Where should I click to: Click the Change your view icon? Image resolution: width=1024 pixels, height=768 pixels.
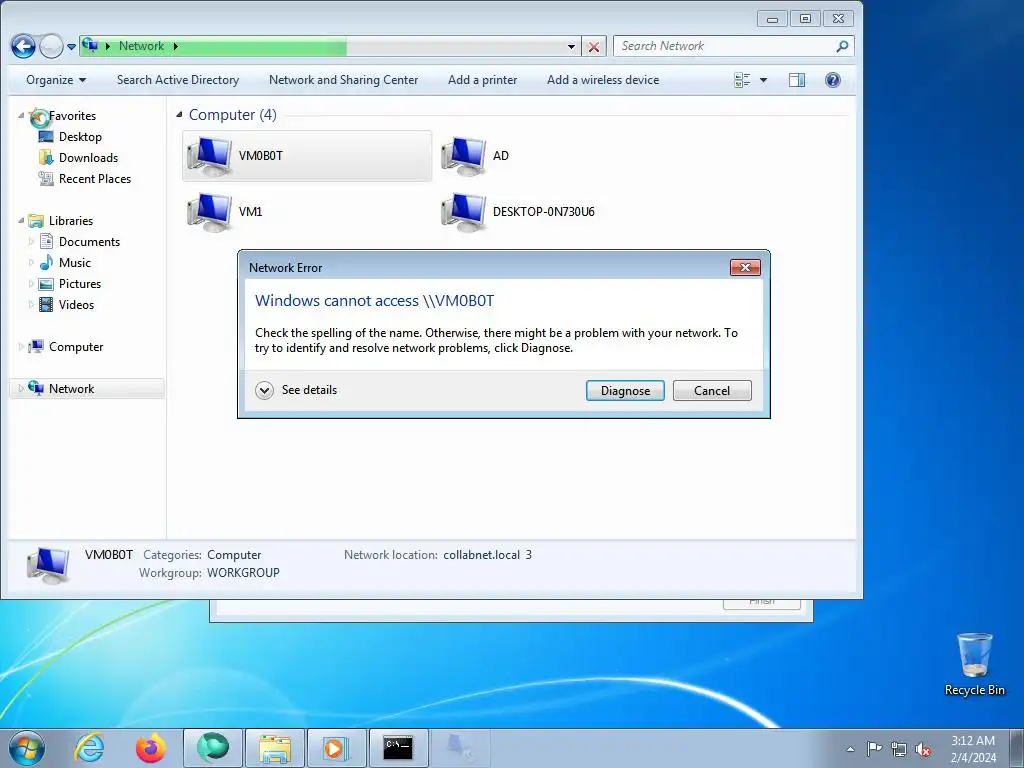(743, 80)
